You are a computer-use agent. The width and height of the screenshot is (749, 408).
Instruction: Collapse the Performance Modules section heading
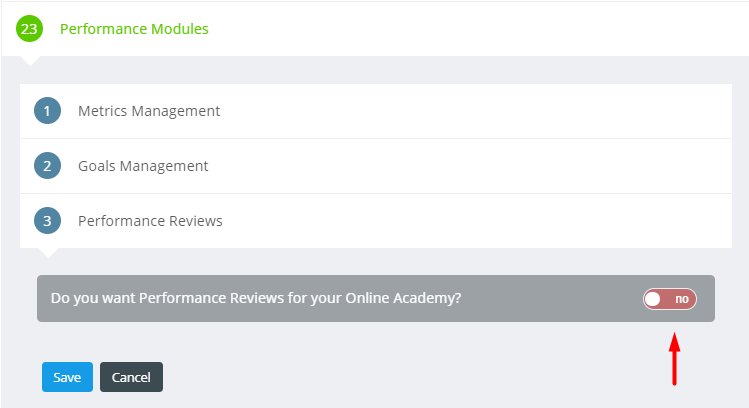(134, 29)
